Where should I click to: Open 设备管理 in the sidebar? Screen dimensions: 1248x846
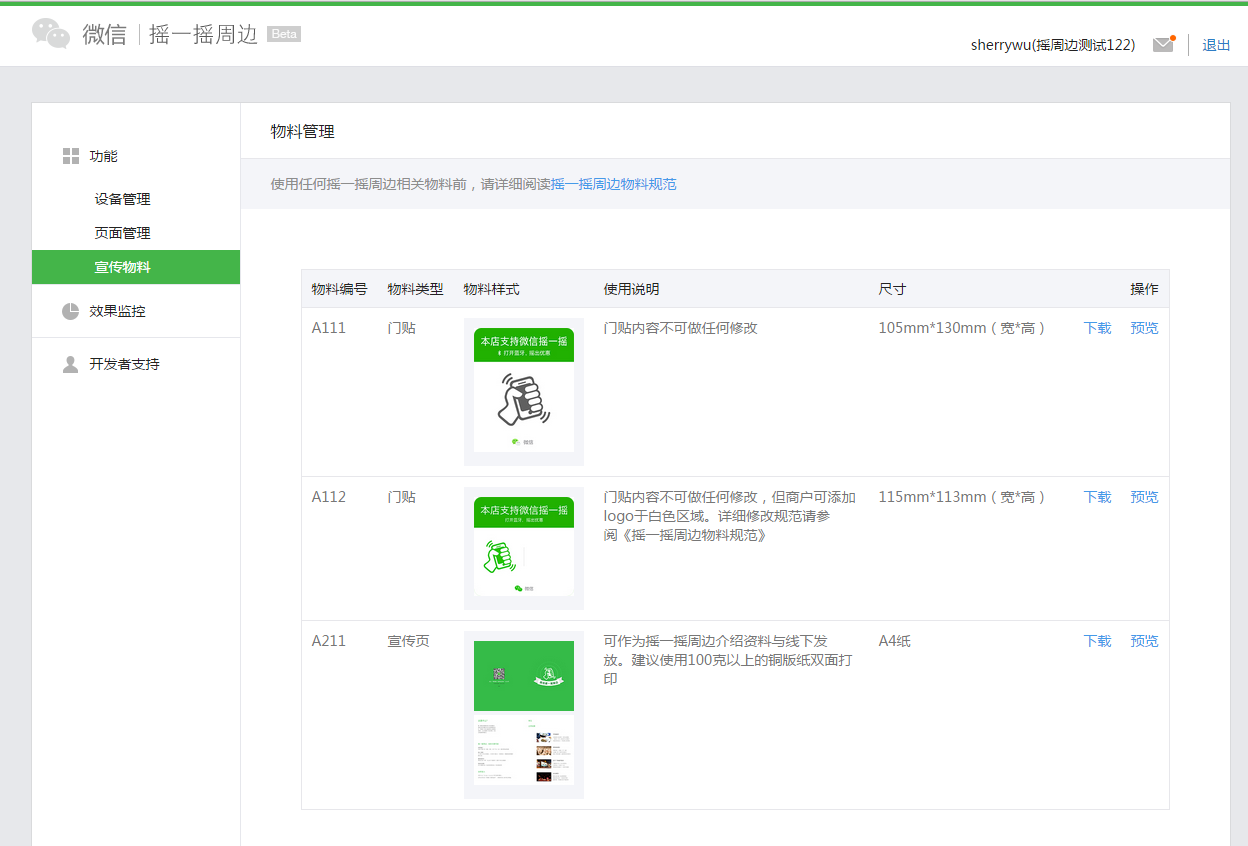[123, 199]
